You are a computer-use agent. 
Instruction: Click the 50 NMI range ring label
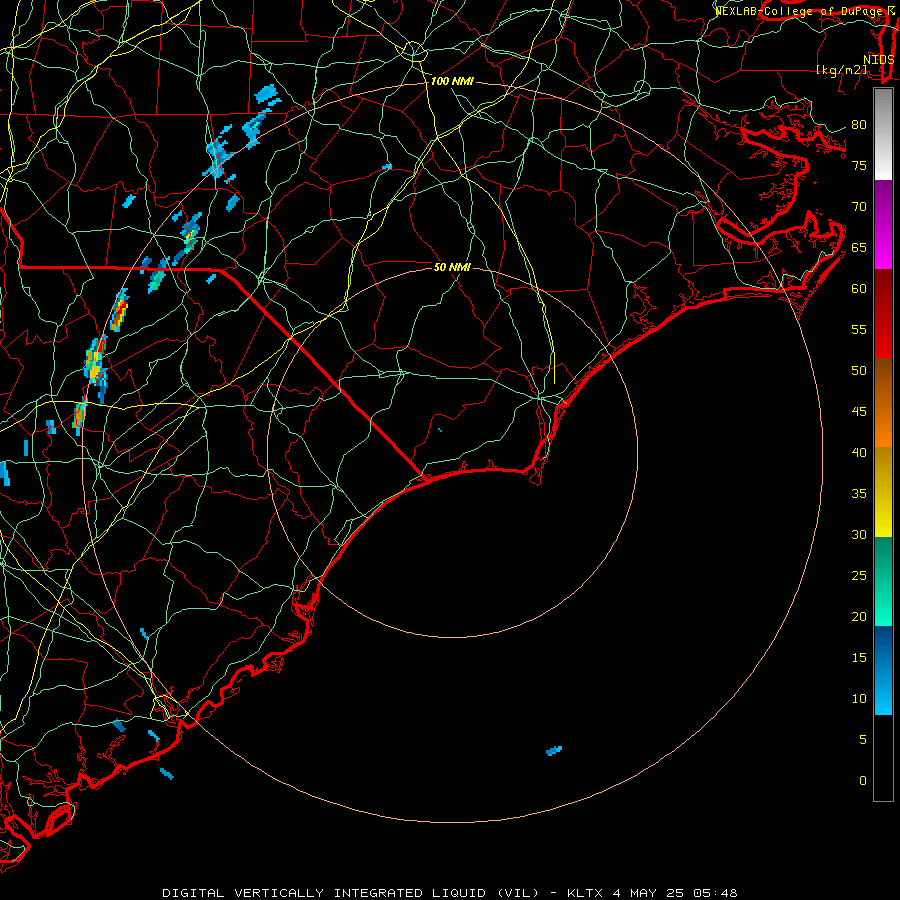click(x=452, y=267)
